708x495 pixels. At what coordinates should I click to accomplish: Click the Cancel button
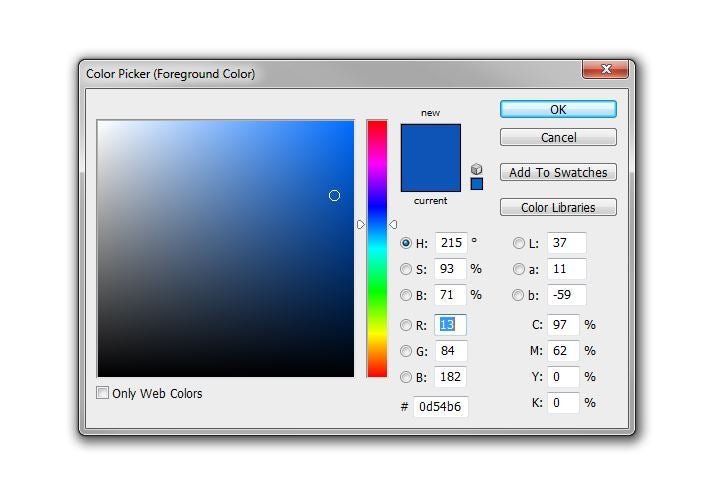[558, 137]
